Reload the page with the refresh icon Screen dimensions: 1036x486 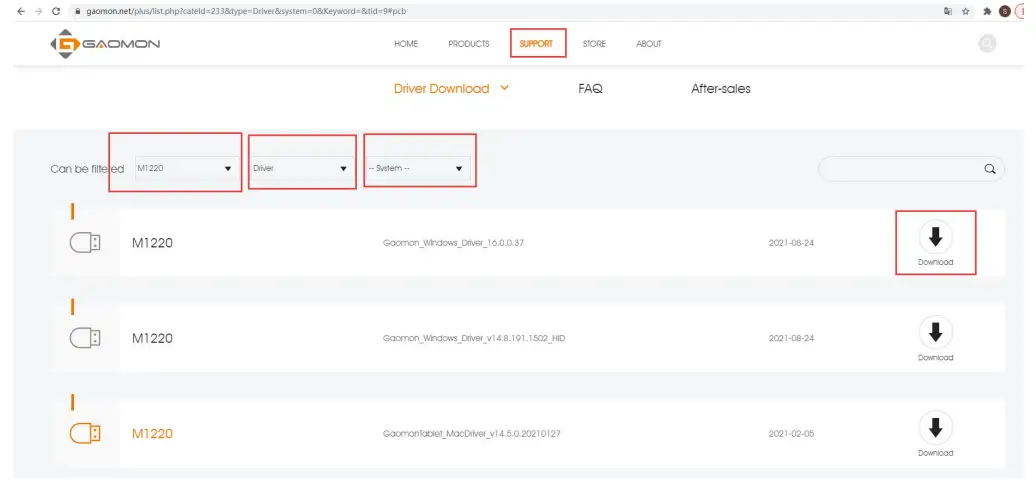[56, 11]
